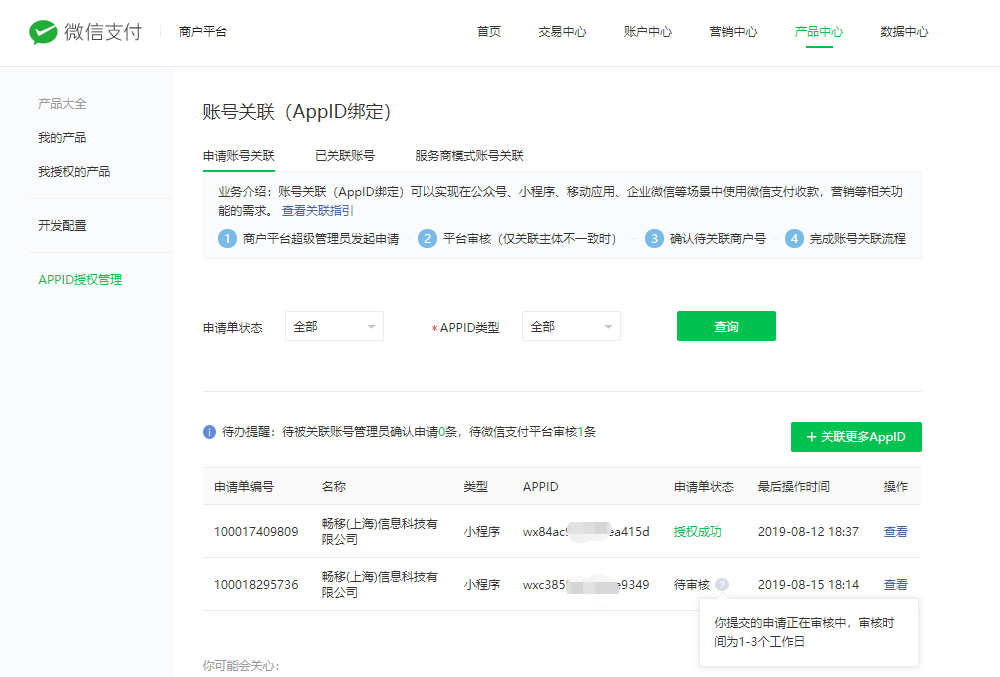Click the help question mark beside 待审核
The height and width of the screenshot is (677, 1000).
(x=722, y=585)
